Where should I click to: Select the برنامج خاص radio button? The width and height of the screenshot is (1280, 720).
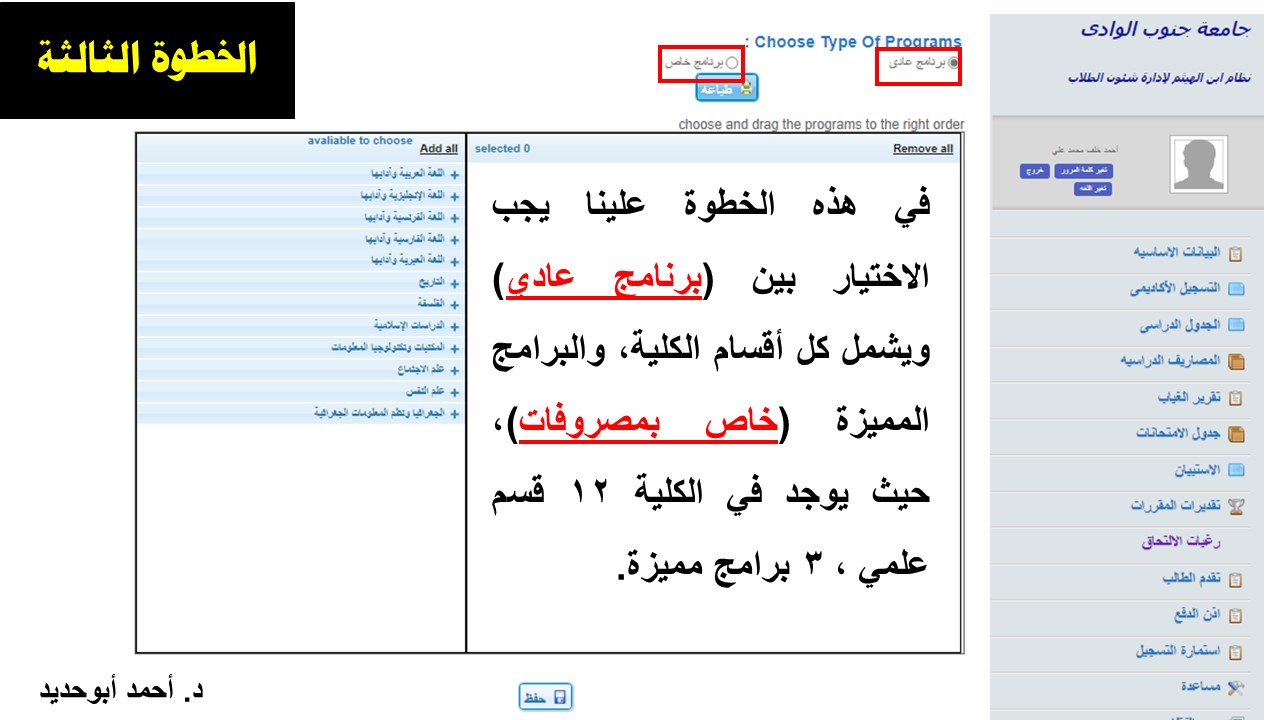coord(732,63)
